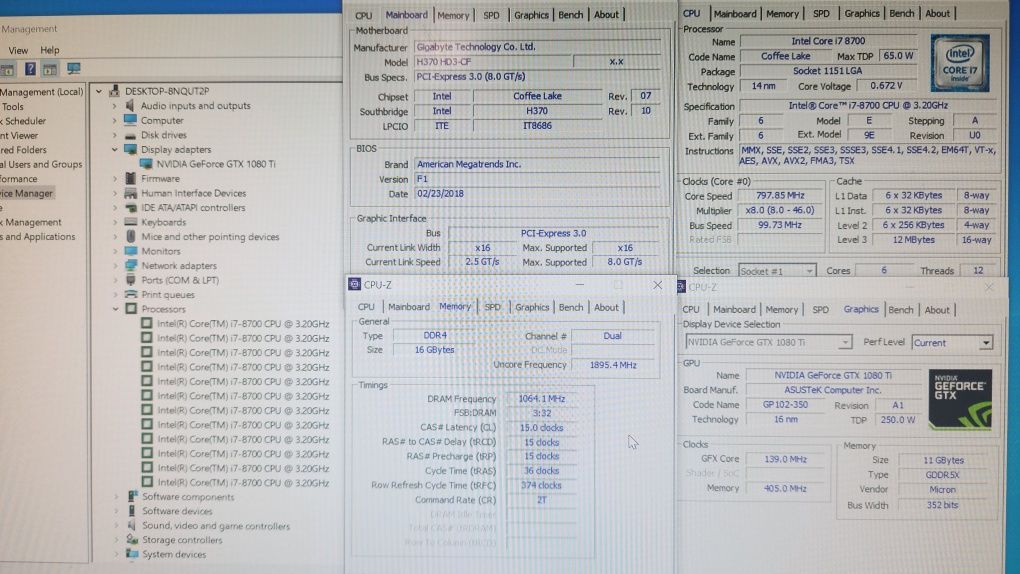Close the CPU-Z Memory window
The image size is (1020, 574).
tap(657, 285)
